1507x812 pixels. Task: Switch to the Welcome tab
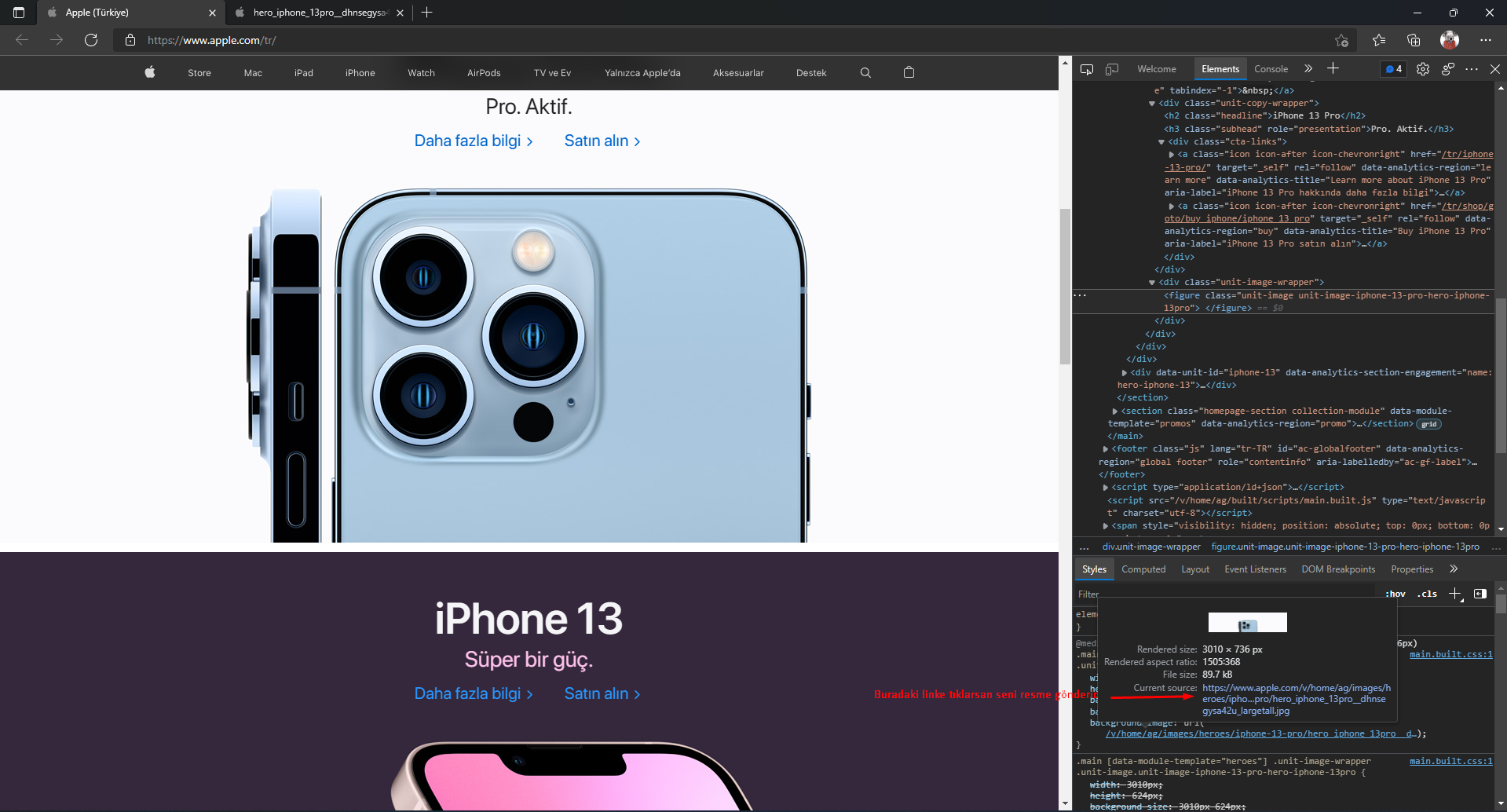1157,69
